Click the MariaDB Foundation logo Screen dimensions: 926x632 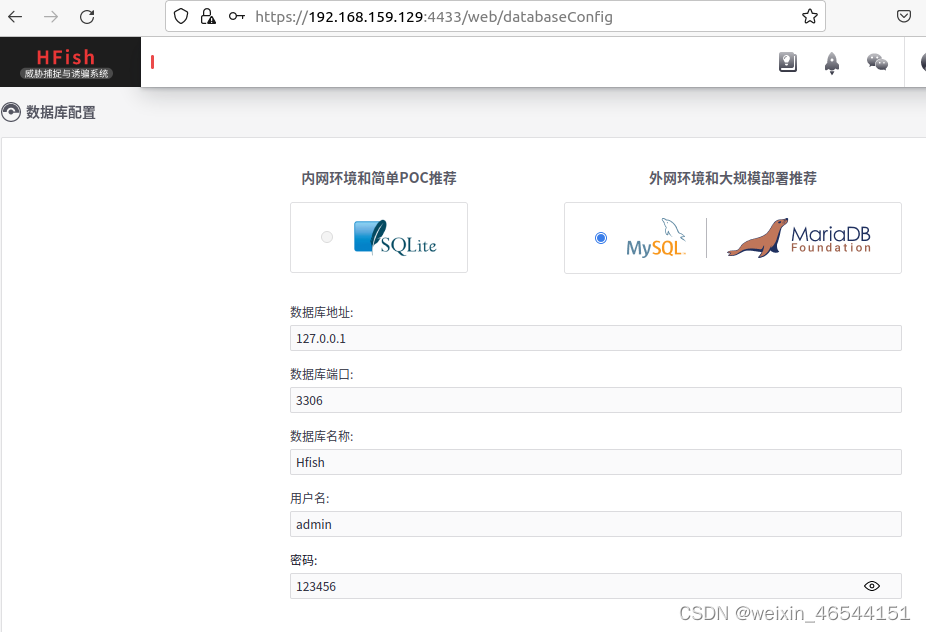799,238
